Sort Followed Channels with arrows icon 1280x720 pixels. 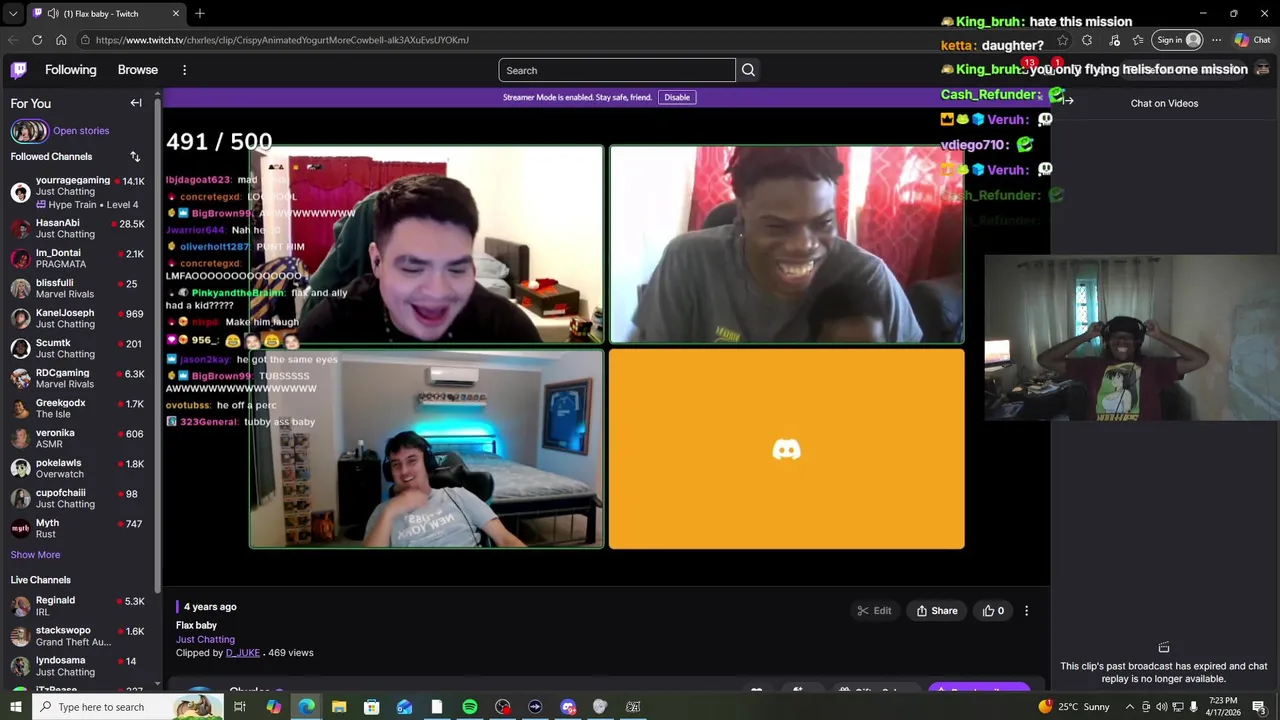[x=135, y=157]
